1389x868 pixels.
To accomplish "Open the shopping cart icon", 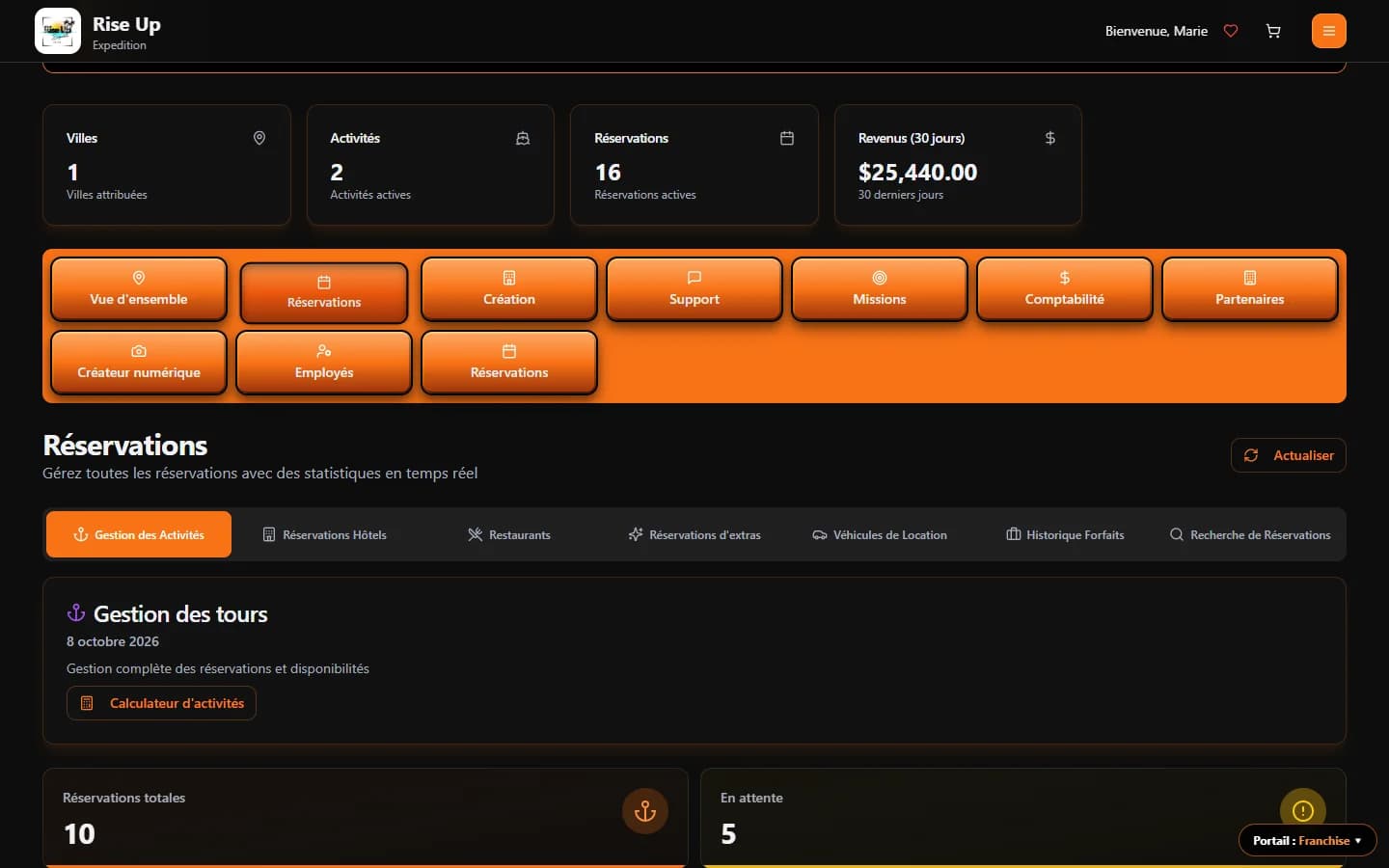I will (1273, 31).
